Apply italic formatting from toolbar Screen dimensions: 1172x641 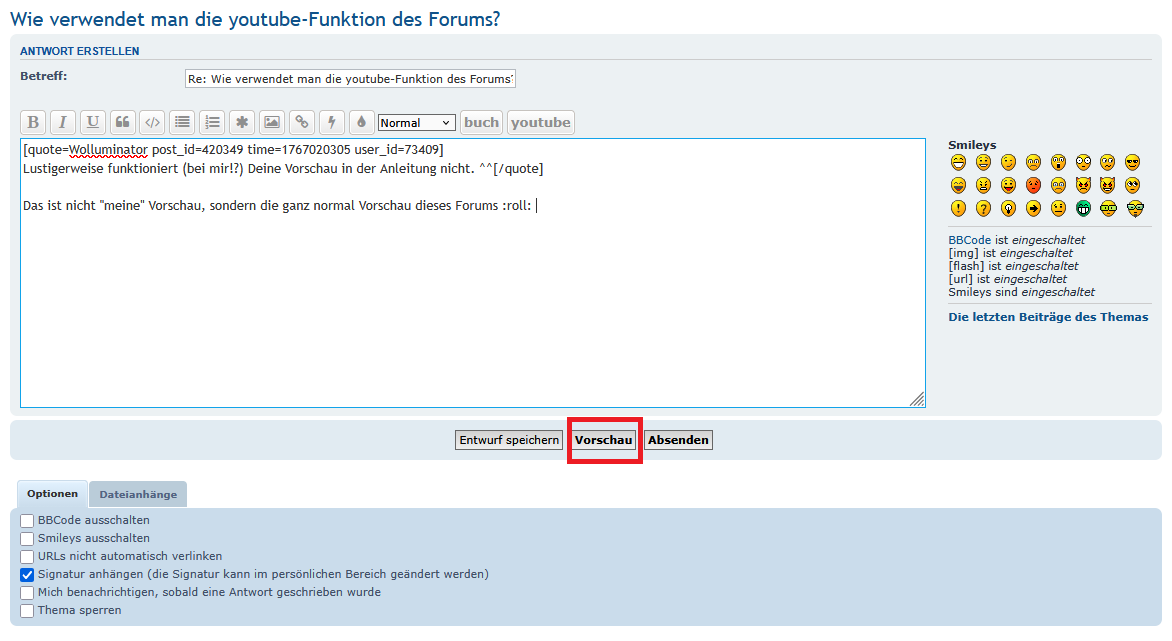tap(63, 123)
